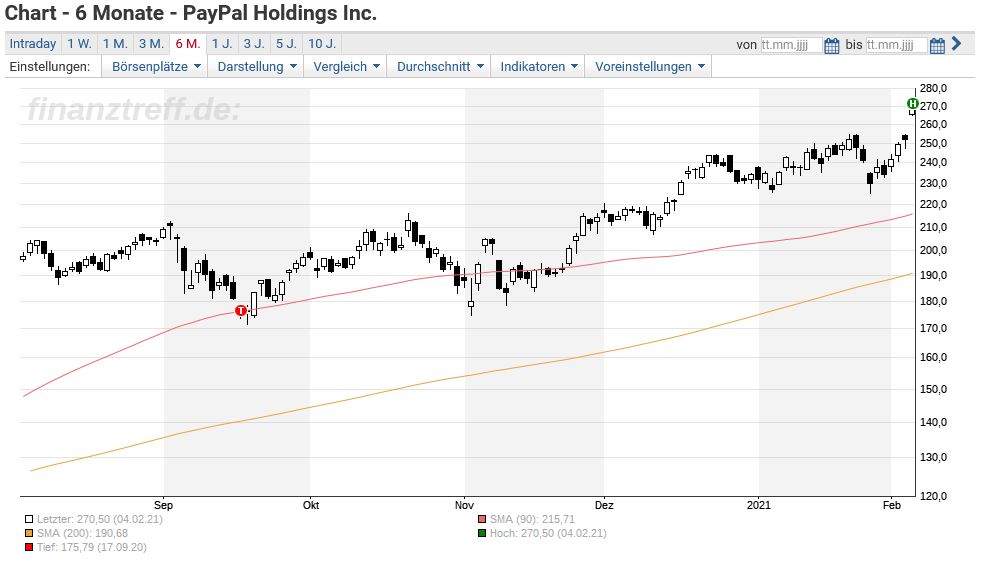Select the 3 J. timeframe tab

click(254, 43)
